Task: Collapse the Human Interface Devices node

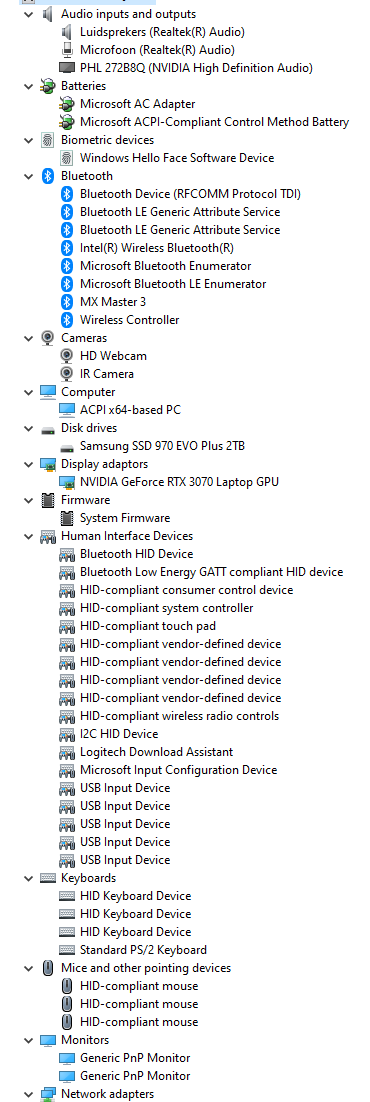Action: pyautogui.click(x=29, y=536)
